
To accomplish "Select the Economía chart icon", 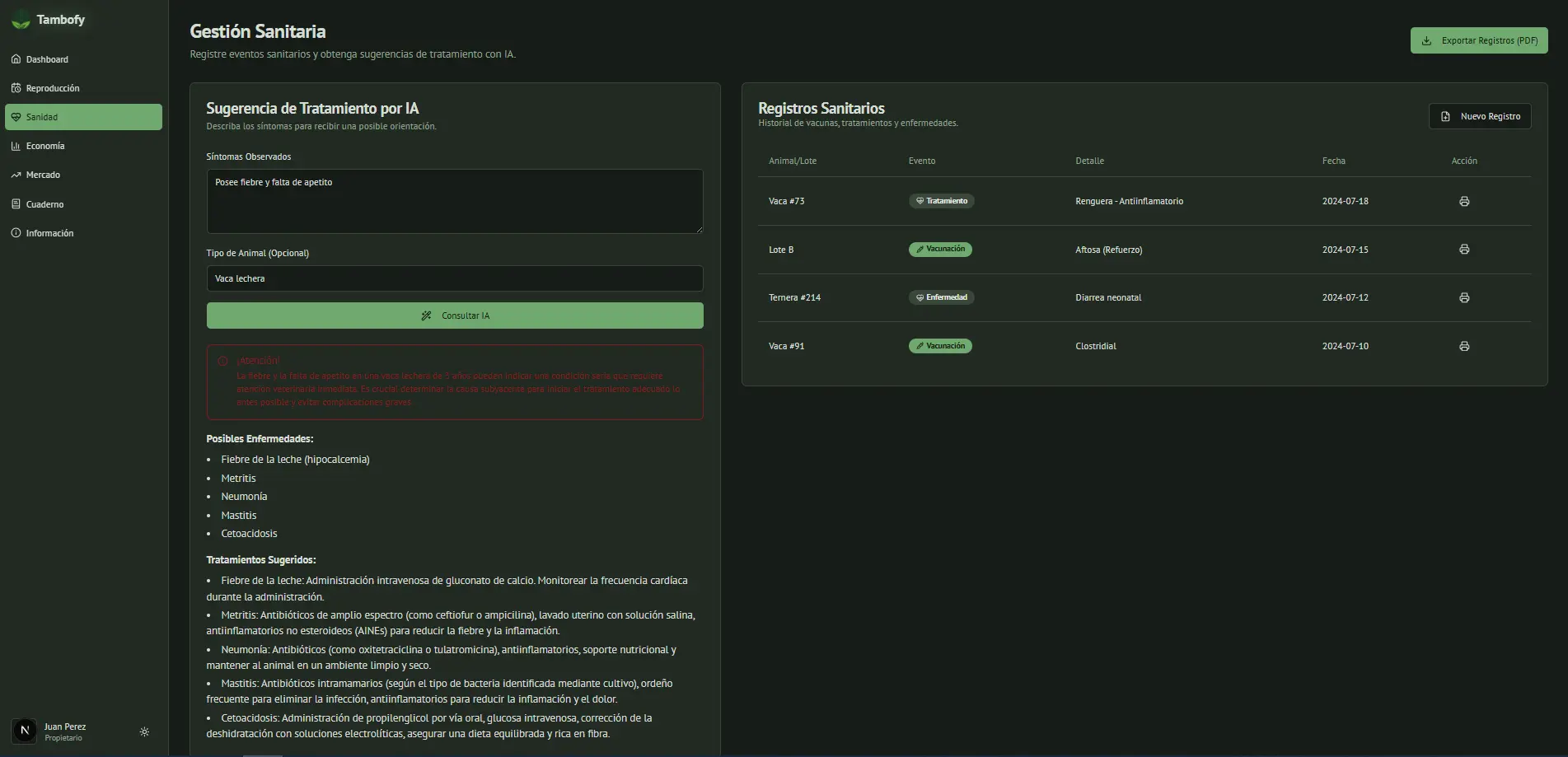I will (16, 146).
